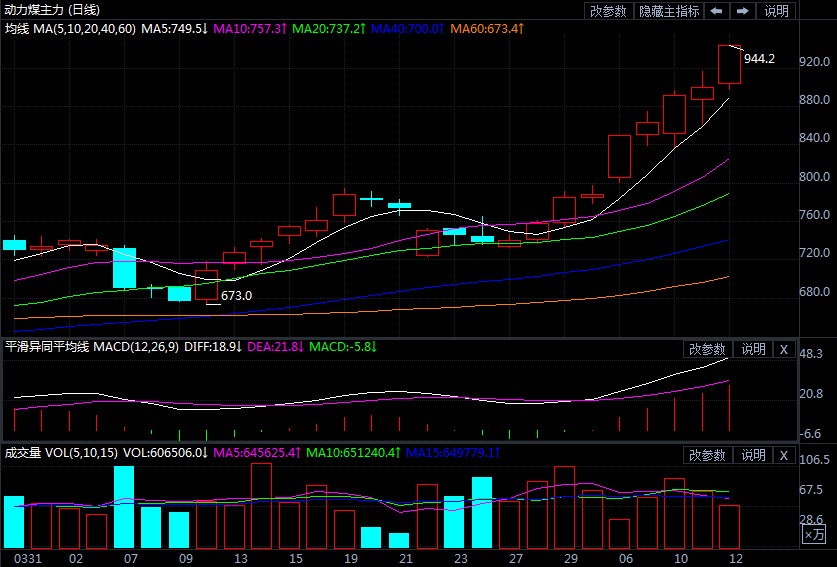Click the 均线 MA(5,10,20,40,60) label
This screenshot has height=567, width=837.
[70, 29]
